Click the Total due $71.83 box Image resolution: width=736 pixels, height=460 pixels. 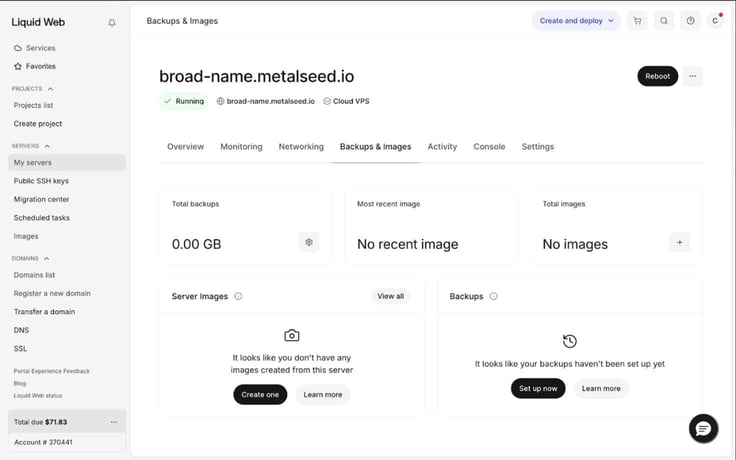pos(67,422)
